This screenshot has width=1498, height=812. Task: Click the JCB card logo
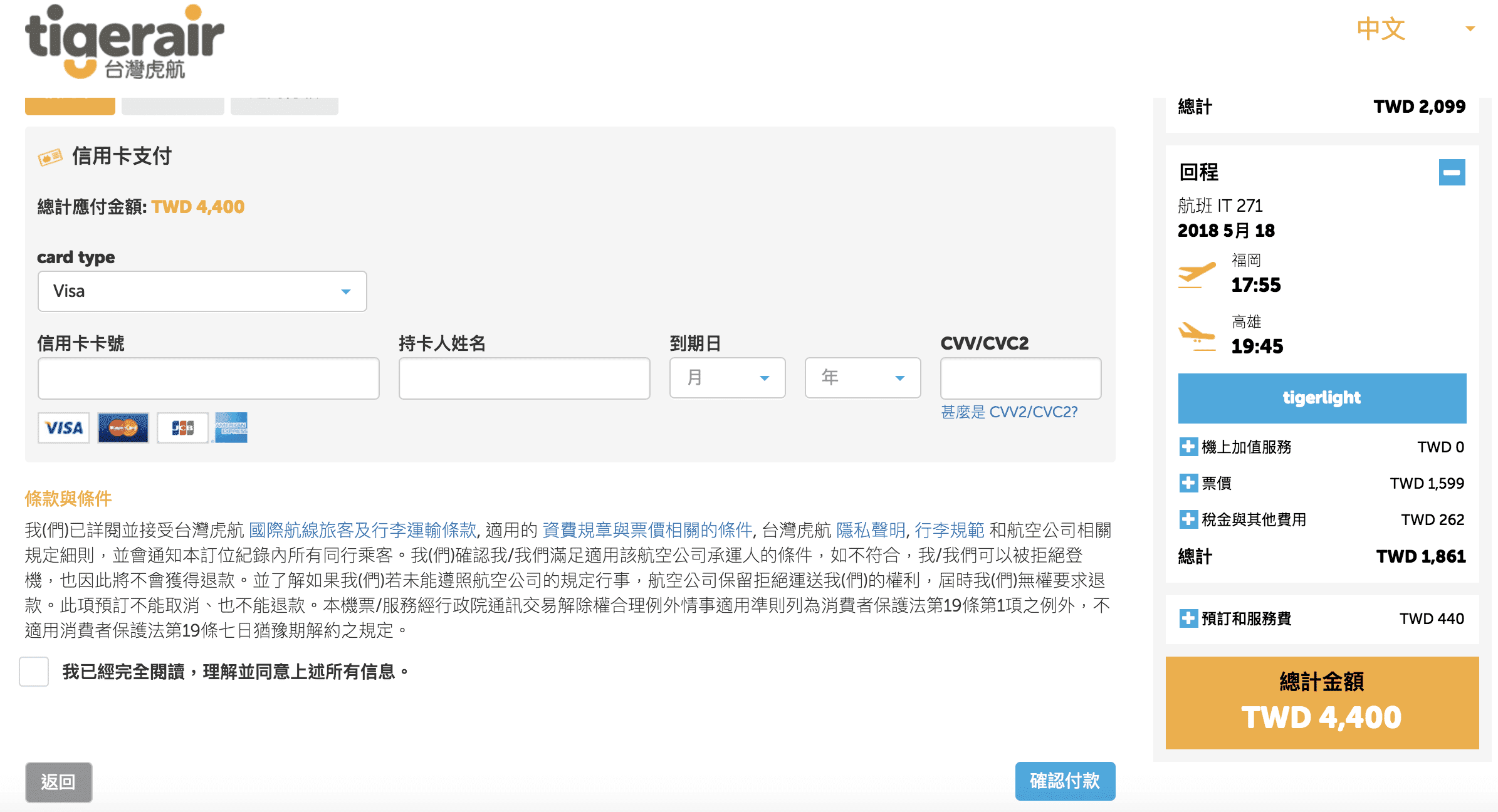coord(182,428)
